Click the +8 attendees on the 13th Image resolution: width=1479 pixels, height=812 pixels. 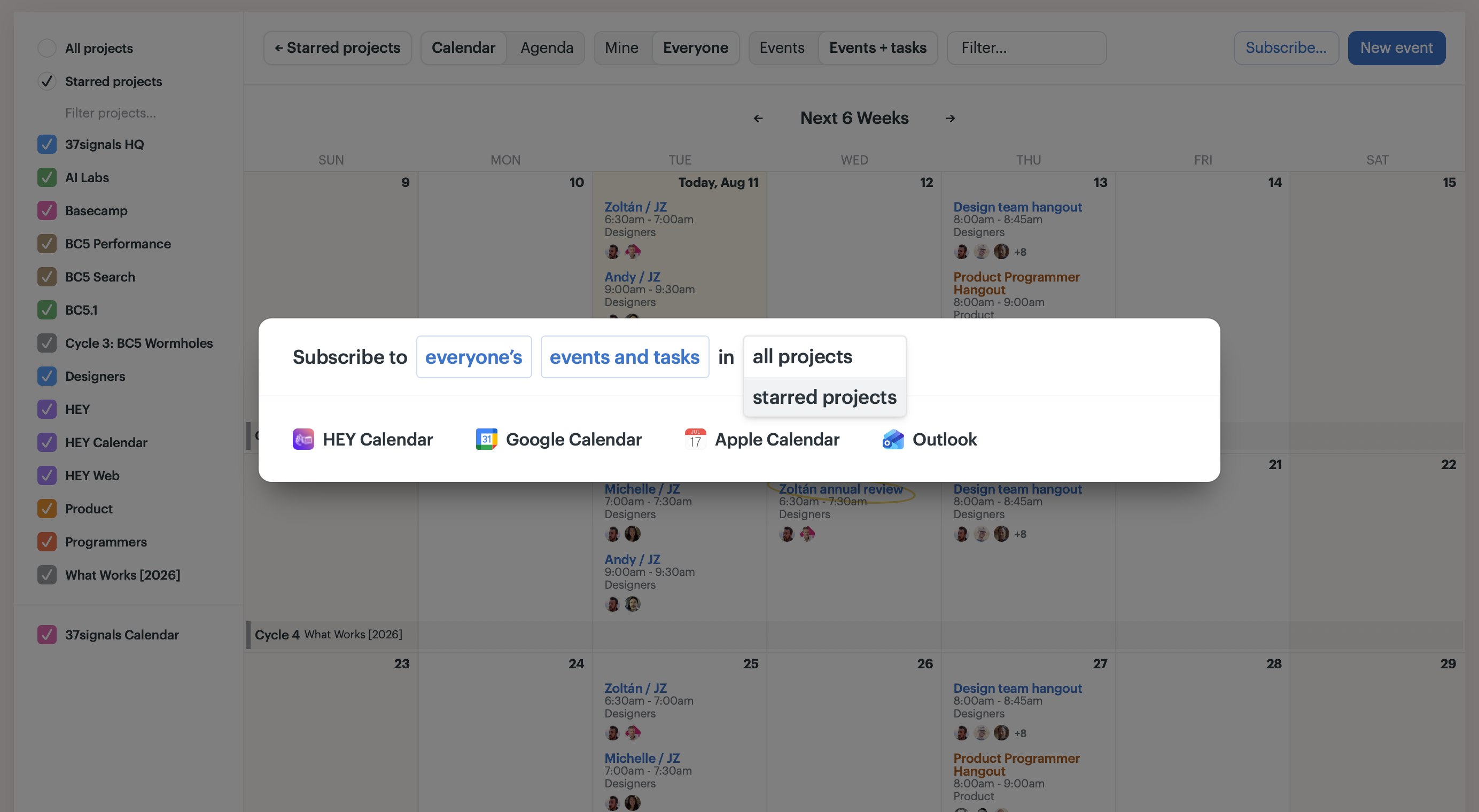pyautogui.click(x=1019, y=252)
